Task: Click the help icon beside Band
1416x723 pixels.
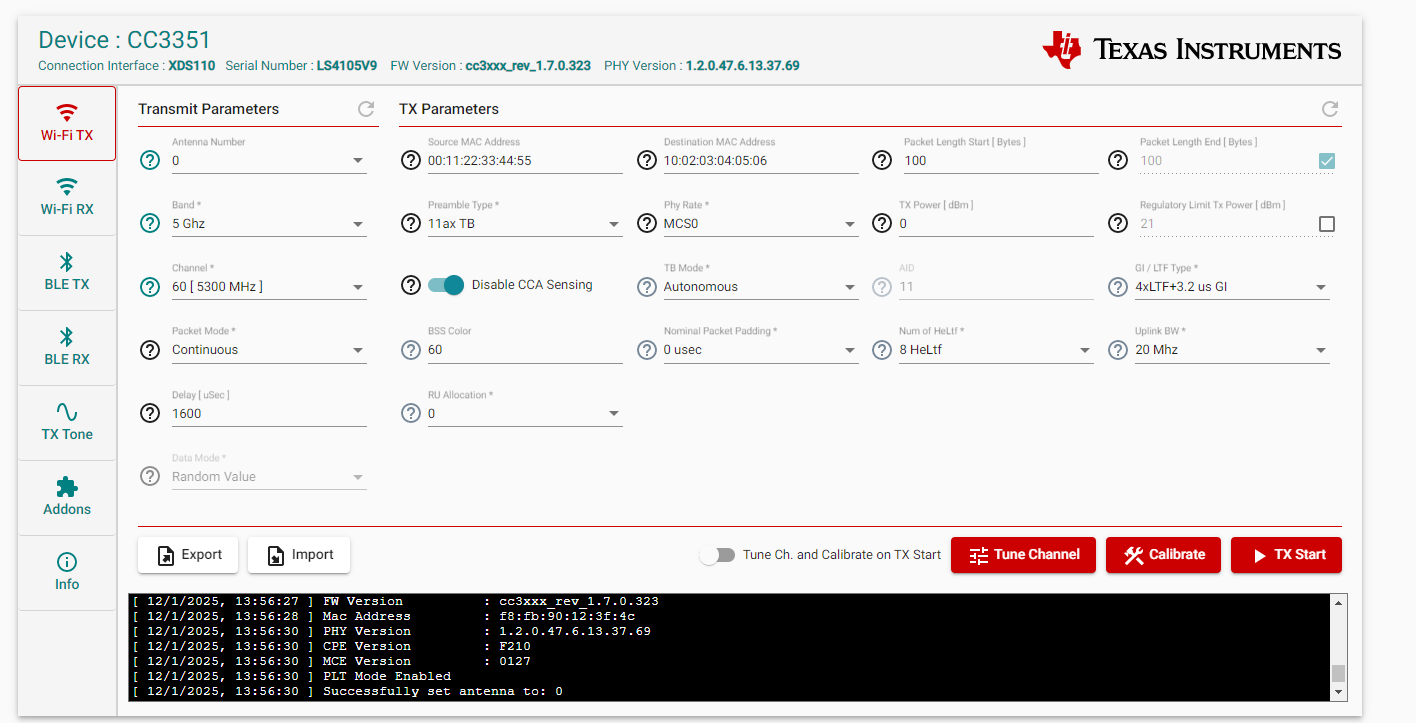Action: point(150,223)
